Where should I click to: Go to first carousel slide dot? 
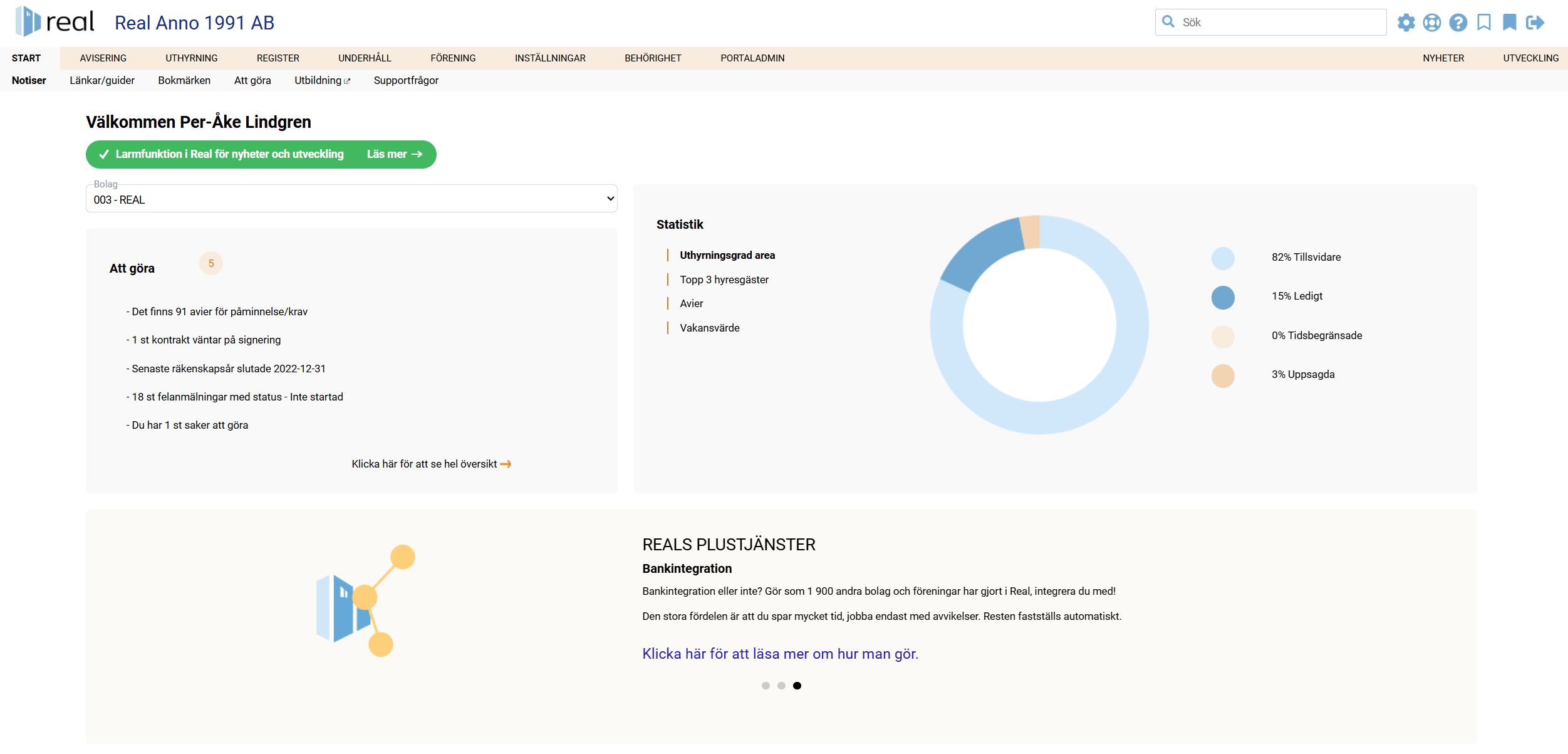pyautogui.click(x=766, y=686)
